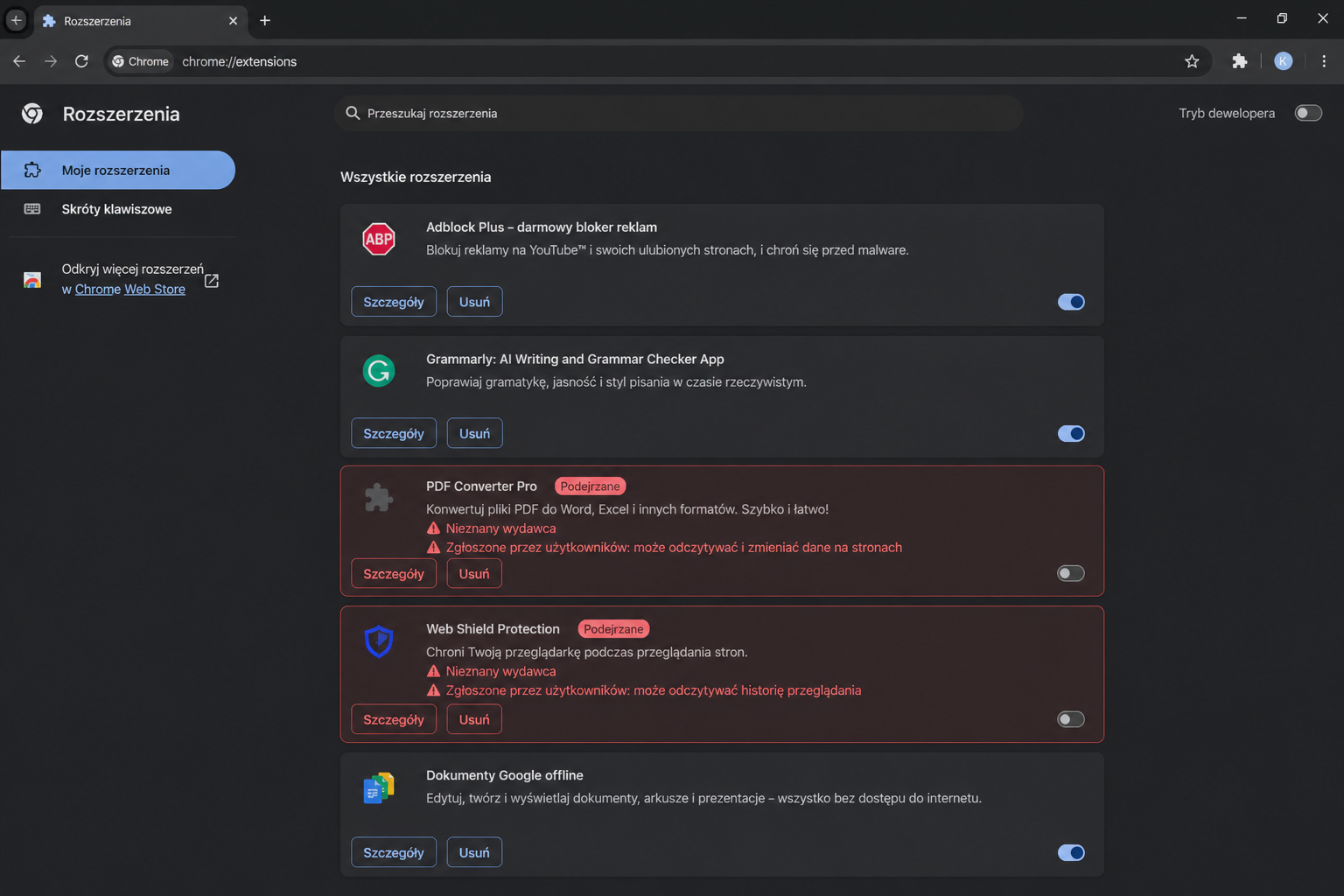Remove Adblock Plus with Usuń
This screenshot has width=1344, height=896.
(x=474, y=302)
